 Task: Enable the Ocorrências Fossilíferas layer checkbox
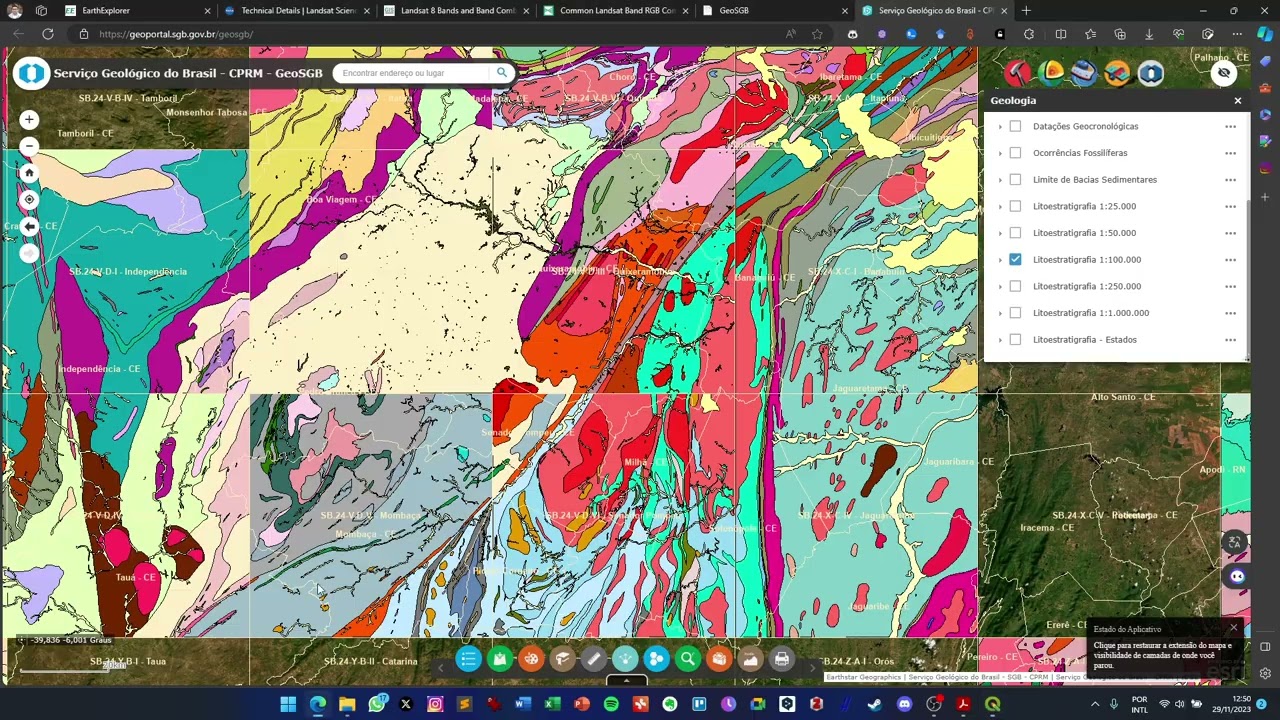pos(1015,153)
